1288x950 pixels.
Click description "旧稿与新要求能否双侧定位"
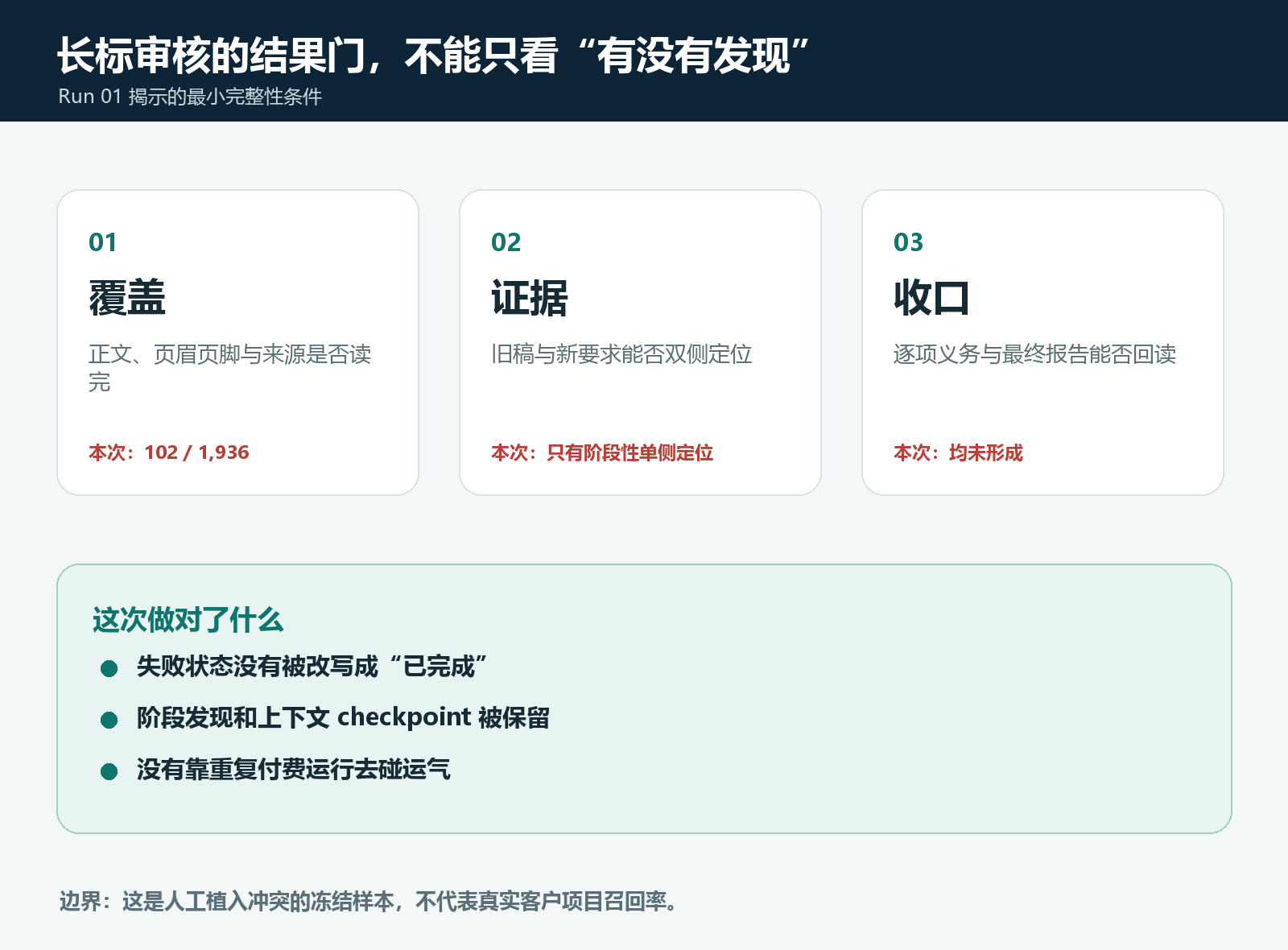coord(621,354)
